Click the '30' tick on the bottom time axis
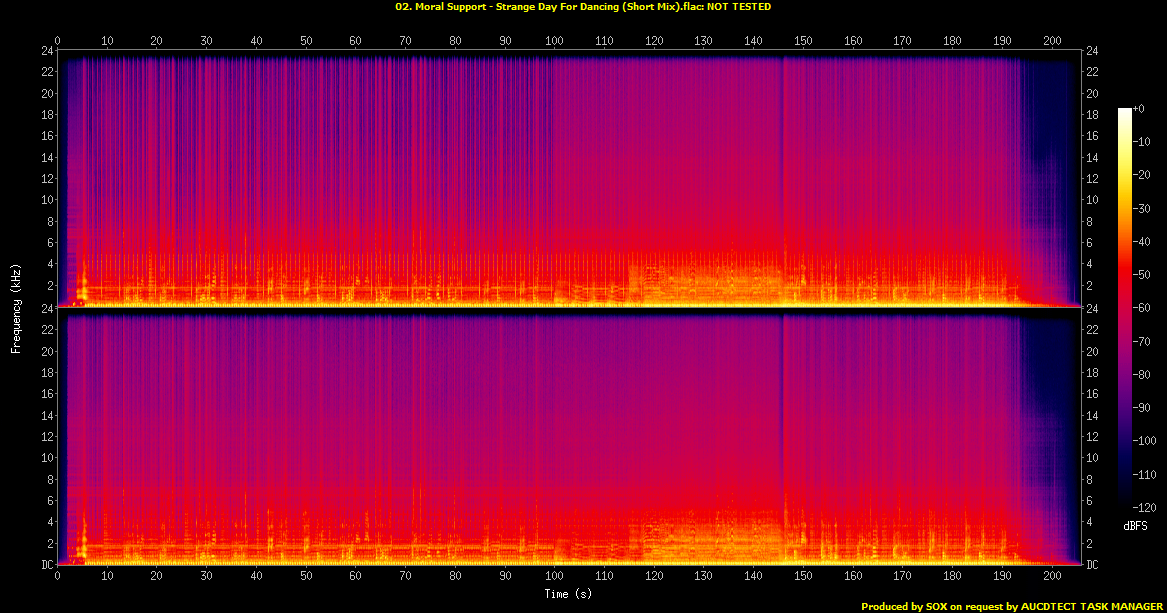Screen dimensions: 1167x613 (x=206, y=575)
